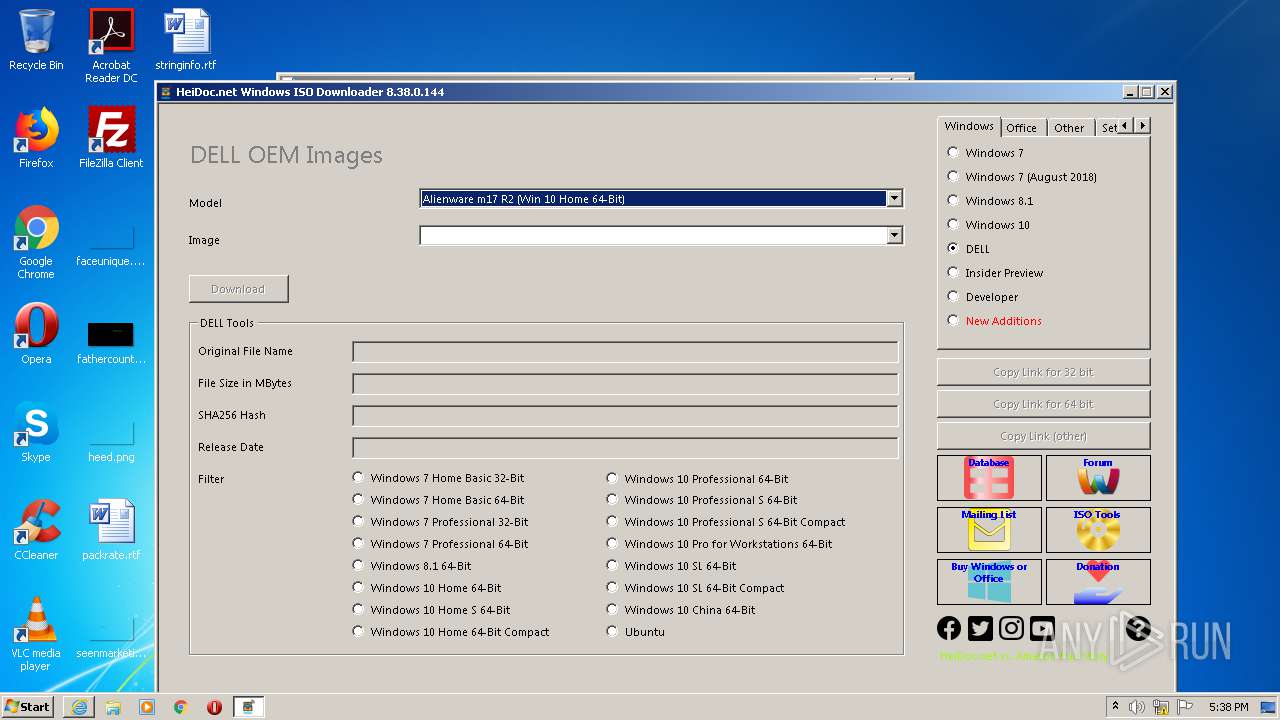Switch to the Windows tab
This screenshot has width=1280, height=720.
tap(969, 126)
